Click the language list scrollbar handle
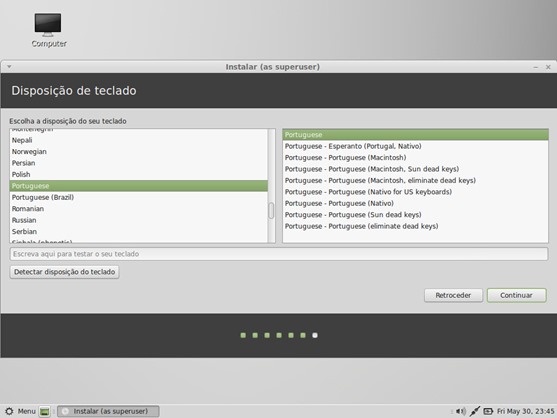Viewport: 557px width, 418px height. (x=271, y=211)
